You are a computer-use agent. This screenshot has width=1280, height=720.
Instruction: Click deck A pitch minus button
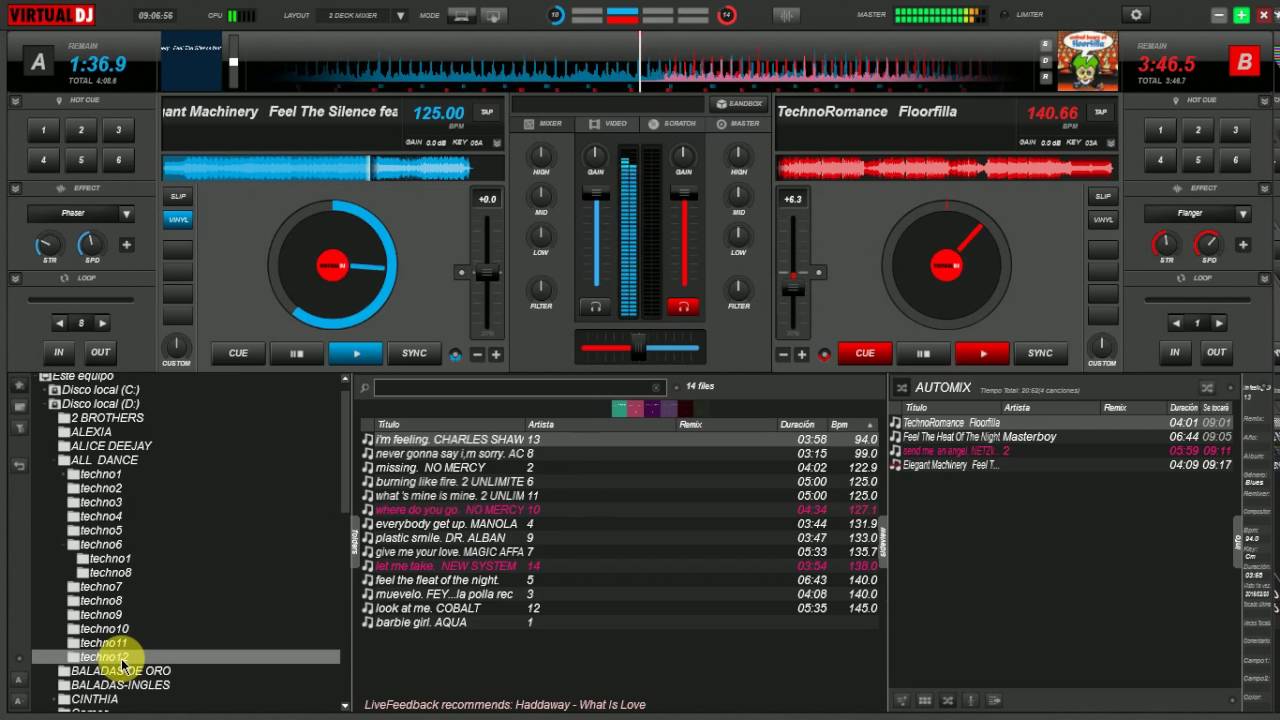477,354
